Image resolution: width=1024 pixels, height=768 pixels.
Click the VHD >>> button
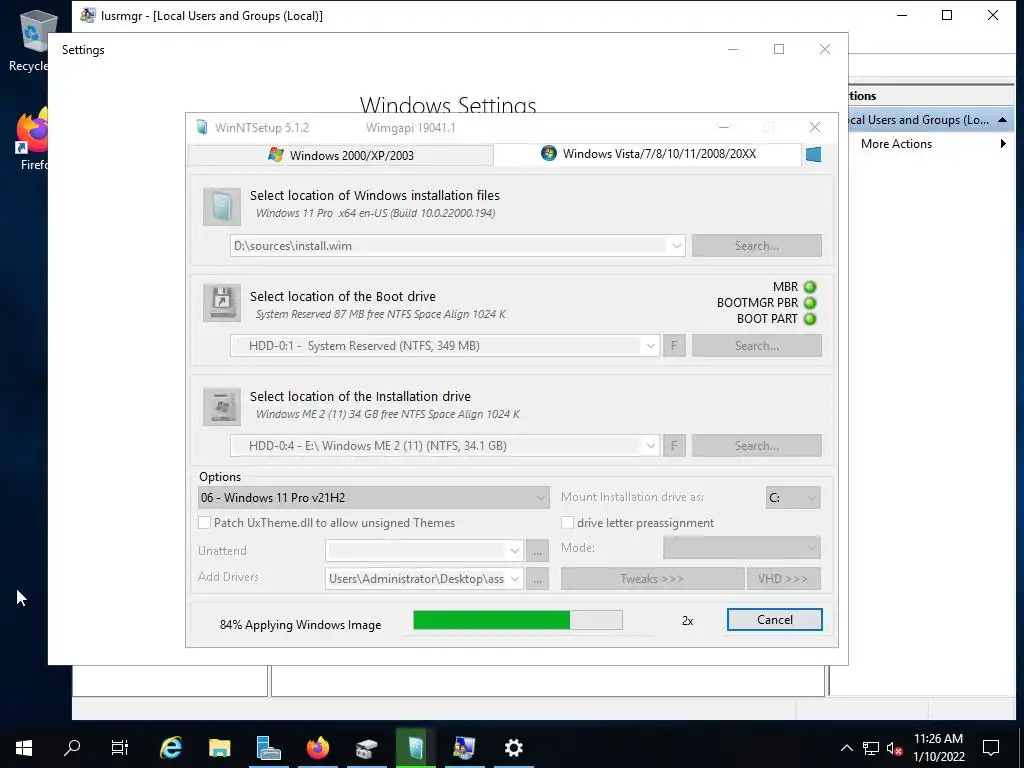783,579
